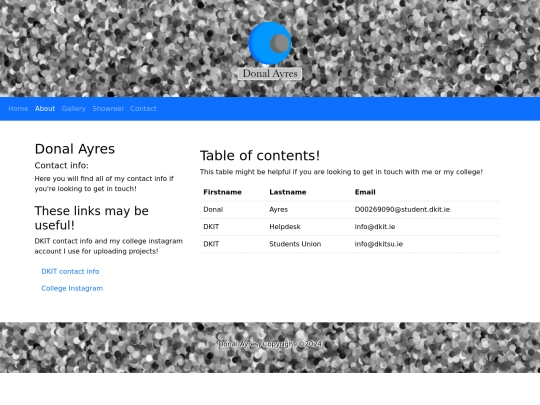Visit the College Instagram link
Screen dimensions: 540x405
click(72, 288)
